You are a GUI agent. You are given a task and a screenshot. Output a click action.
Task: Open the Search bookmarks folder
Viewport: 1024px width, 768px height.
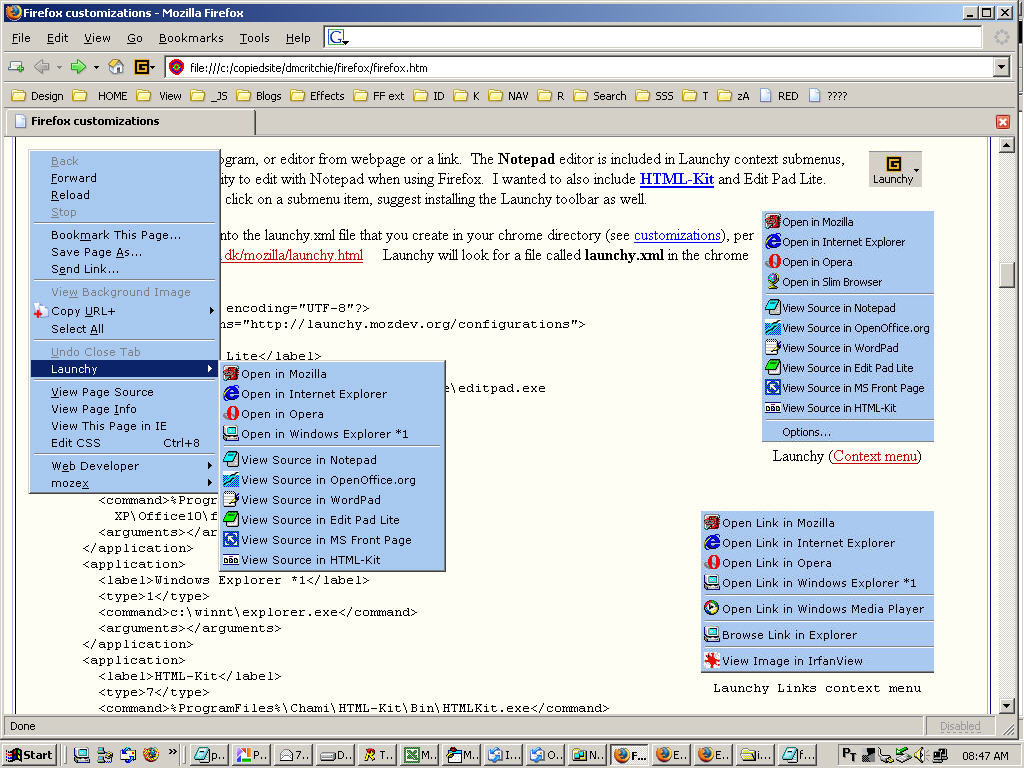[x=600, y=96]
